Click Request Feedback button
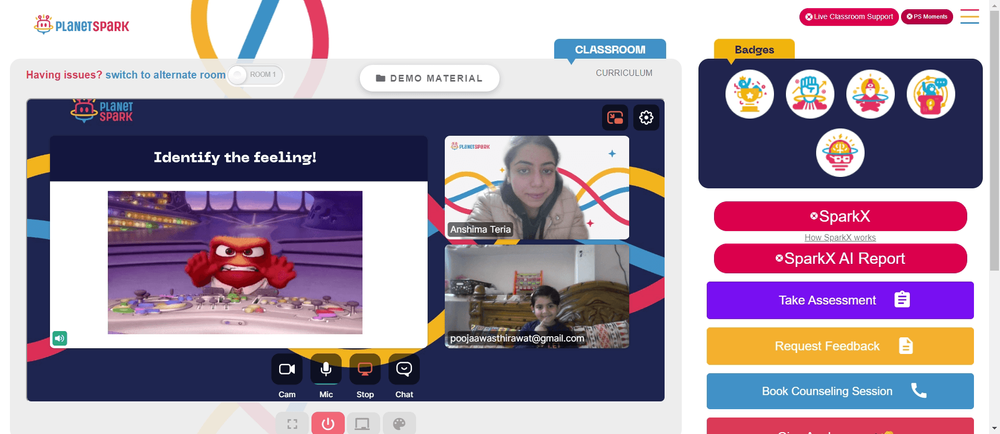The height and width of the screenshot is (434, 1000). coord(840,346)
